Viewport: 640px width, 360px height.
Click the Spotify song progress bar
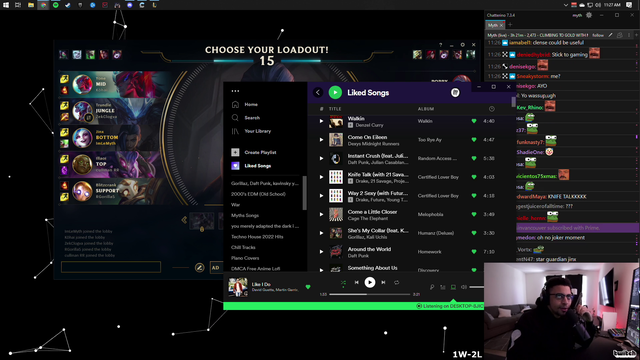pos(369,294)
